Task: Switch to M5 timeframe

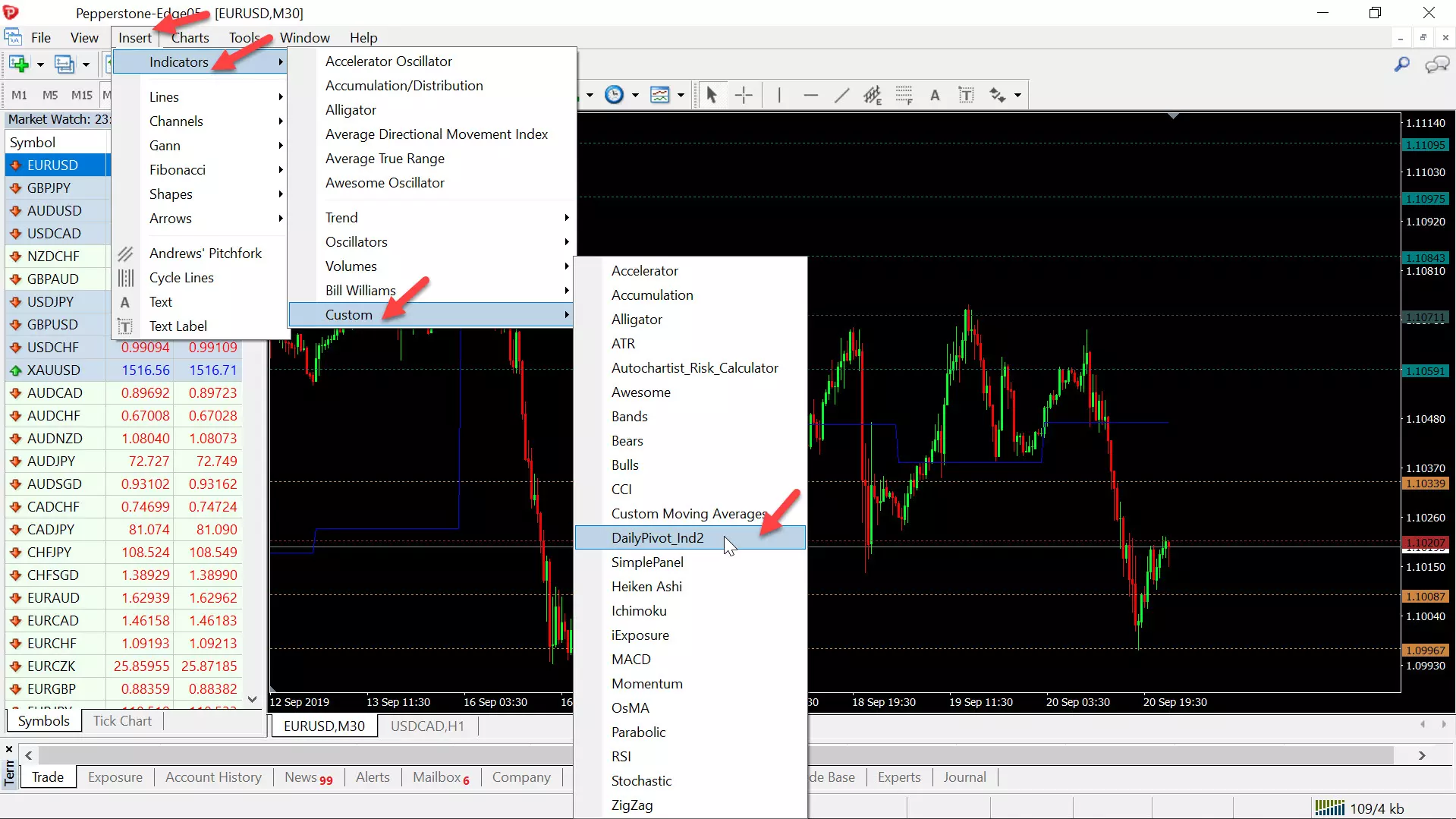Action: (x=50, y=95)
